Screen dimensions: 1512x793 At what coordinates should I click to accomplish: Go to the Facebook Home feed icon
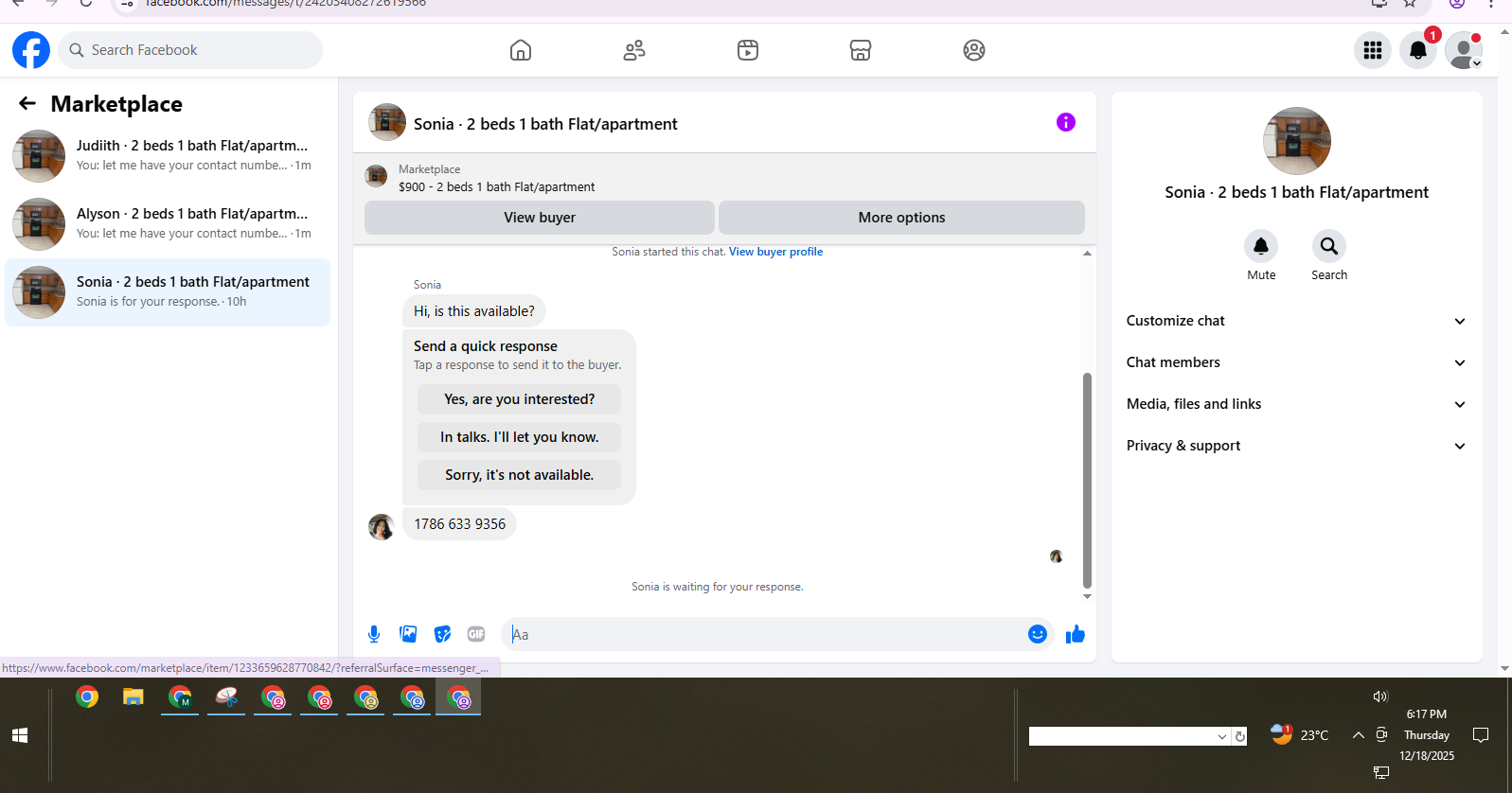pos(521,50)
